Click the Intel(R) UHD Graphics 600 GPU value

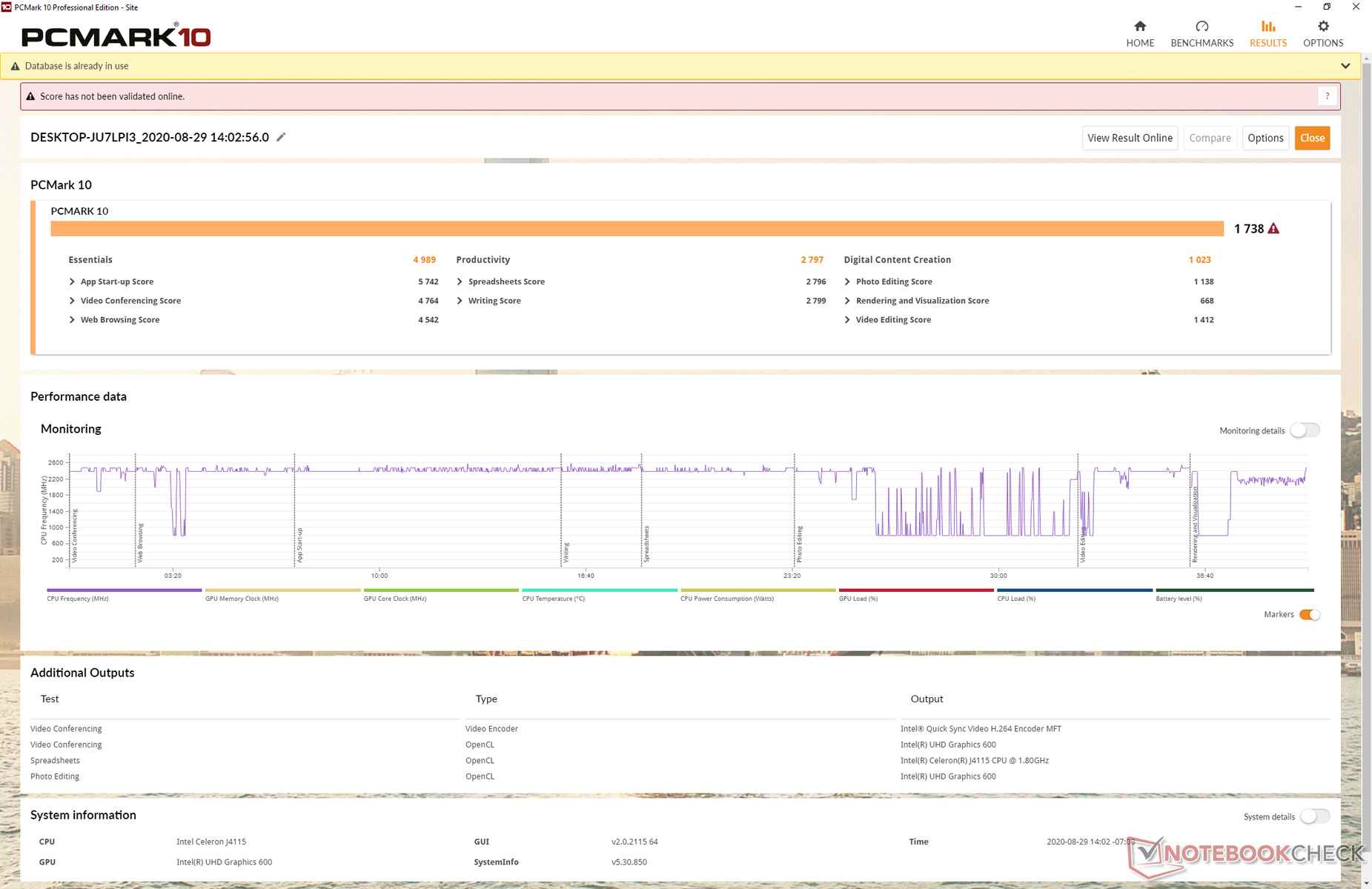click(224, 862)
